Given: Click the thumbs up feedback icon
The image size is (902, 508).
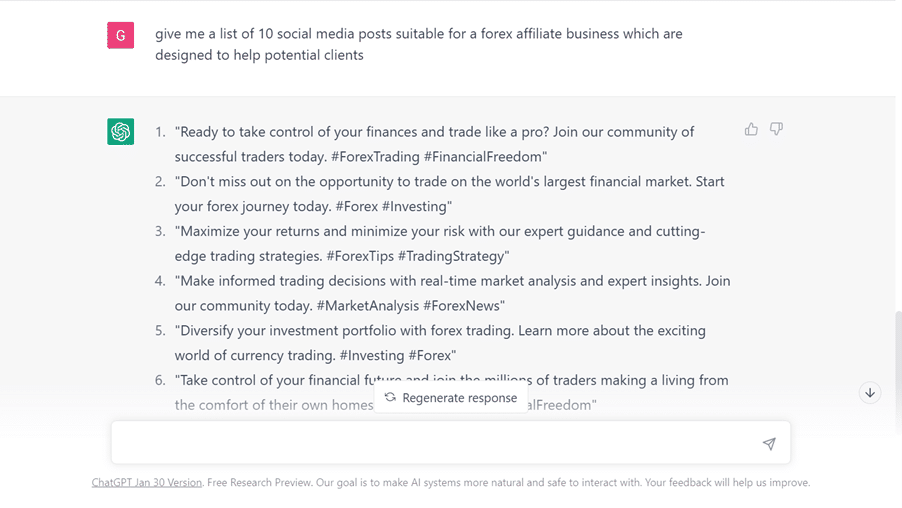Looking at the screenshot, I should tap(751, 129).
